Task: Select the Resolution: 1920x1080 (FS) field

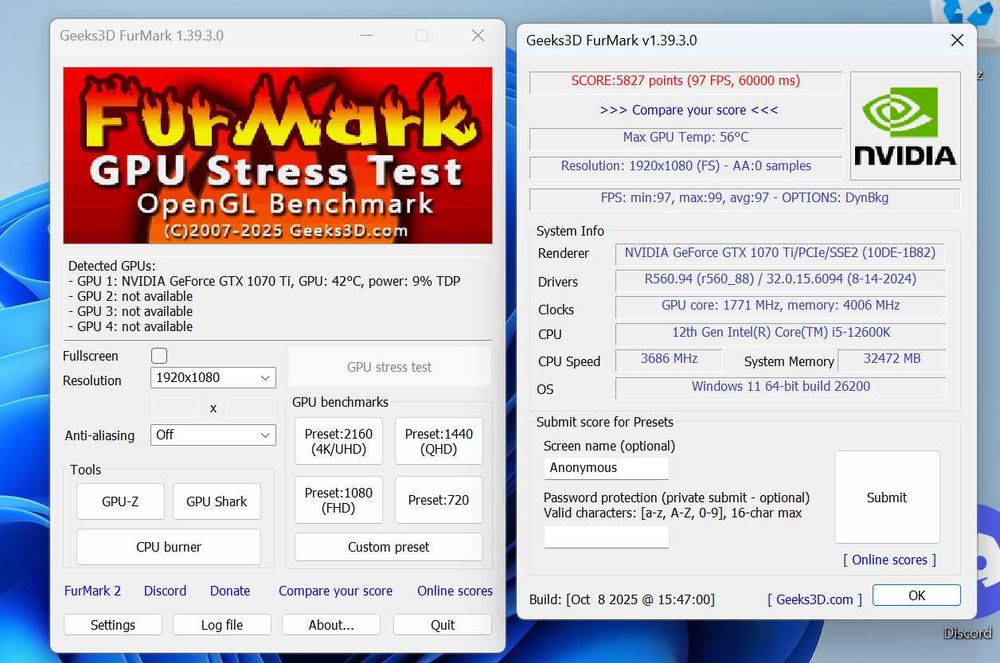Action: click(686, 166)
